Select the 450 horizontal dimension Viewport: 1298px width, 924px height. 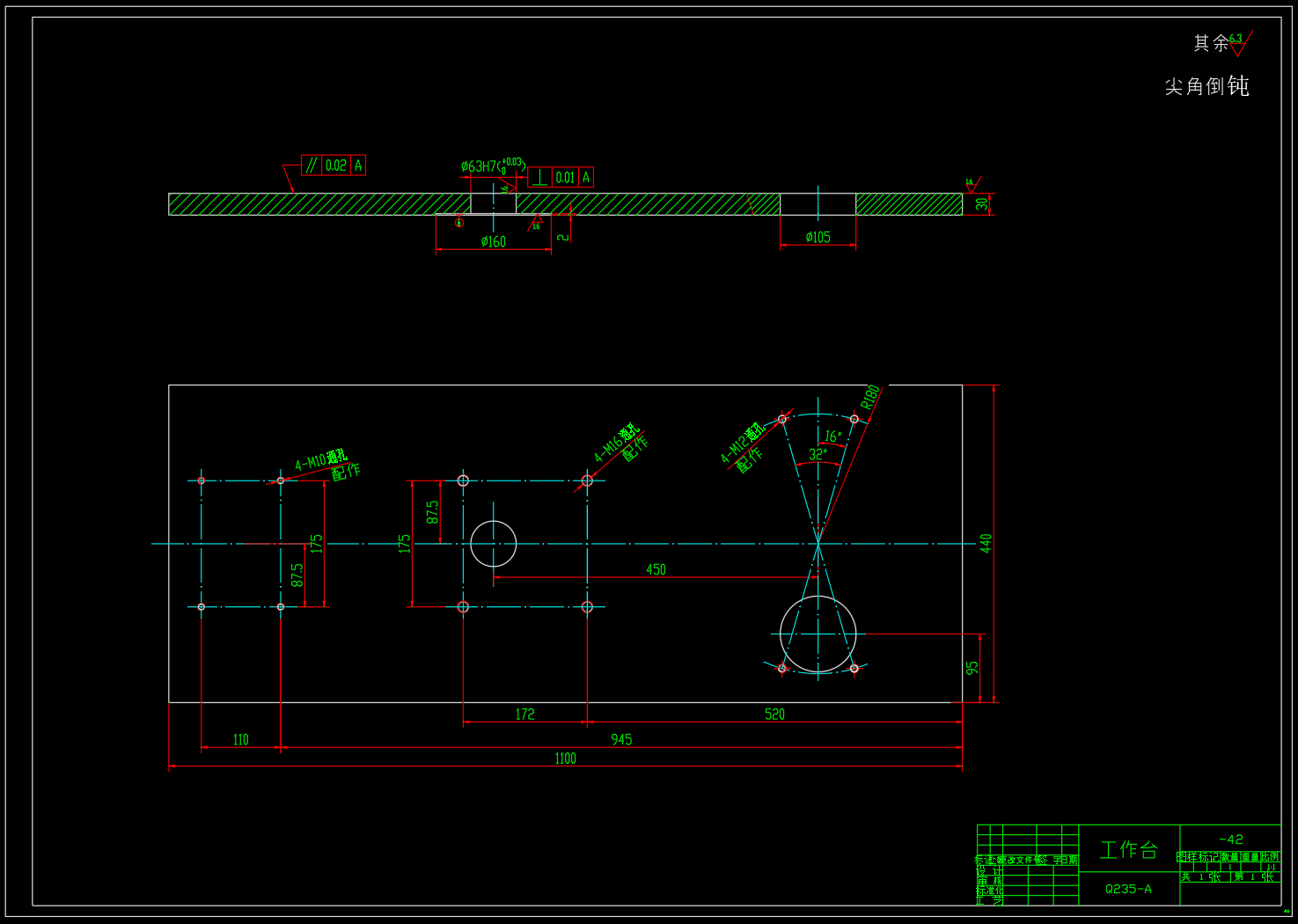(x=656, y=569)
